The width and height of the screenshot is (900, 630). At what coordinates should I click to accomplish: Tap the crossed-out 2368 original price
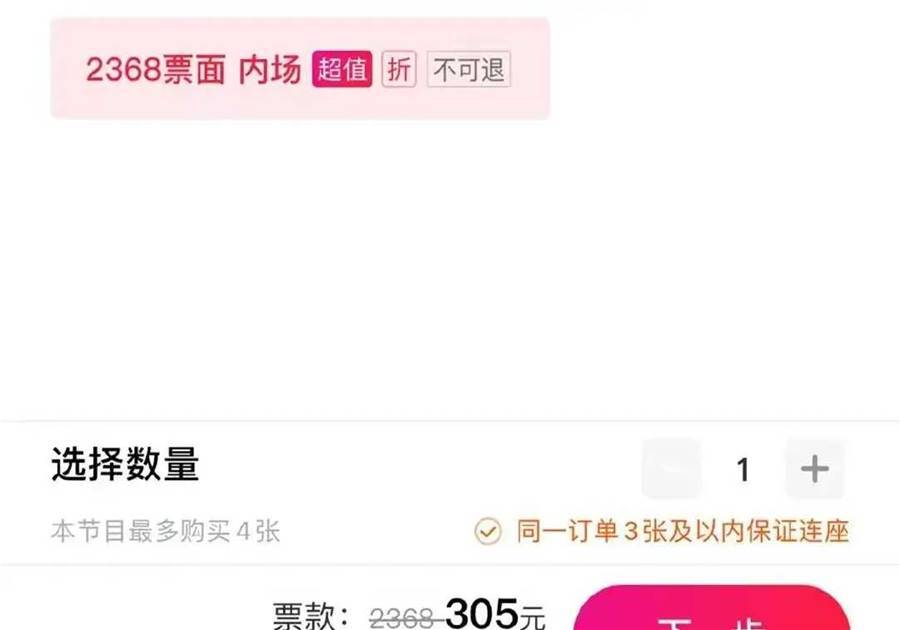402,618
